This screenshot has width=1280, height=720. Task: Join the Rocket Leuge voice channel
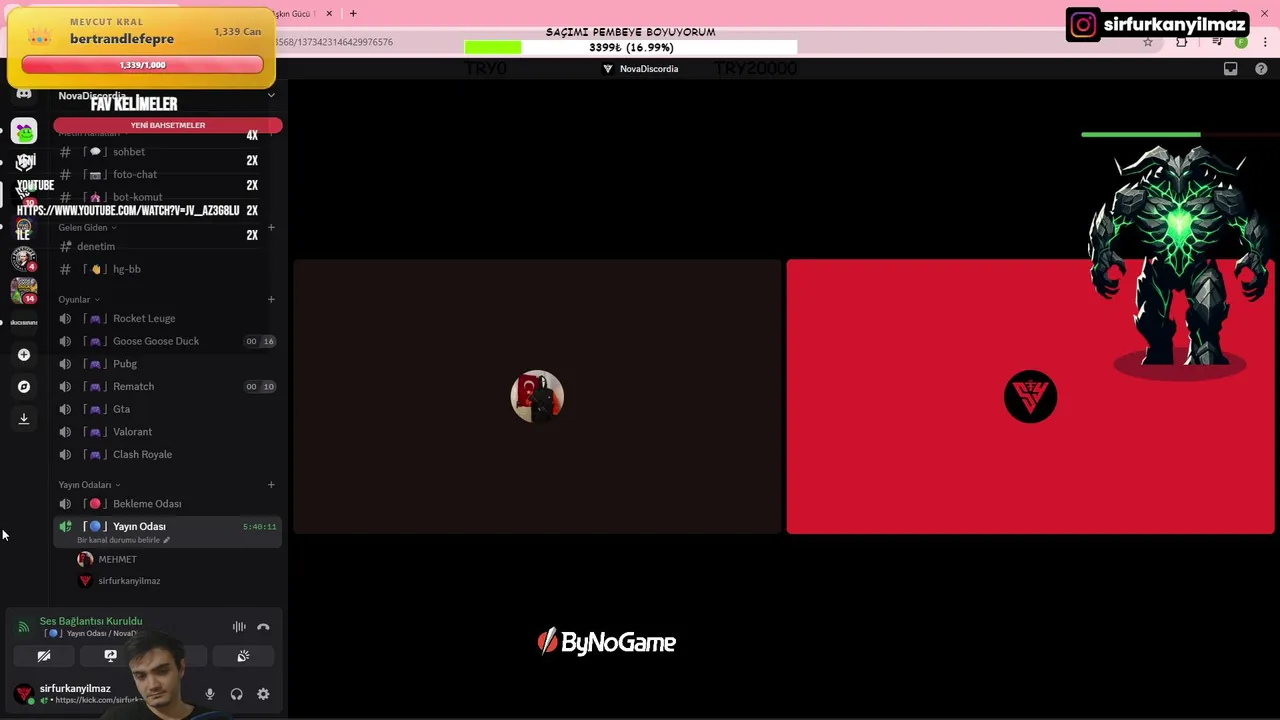(167, 318)
